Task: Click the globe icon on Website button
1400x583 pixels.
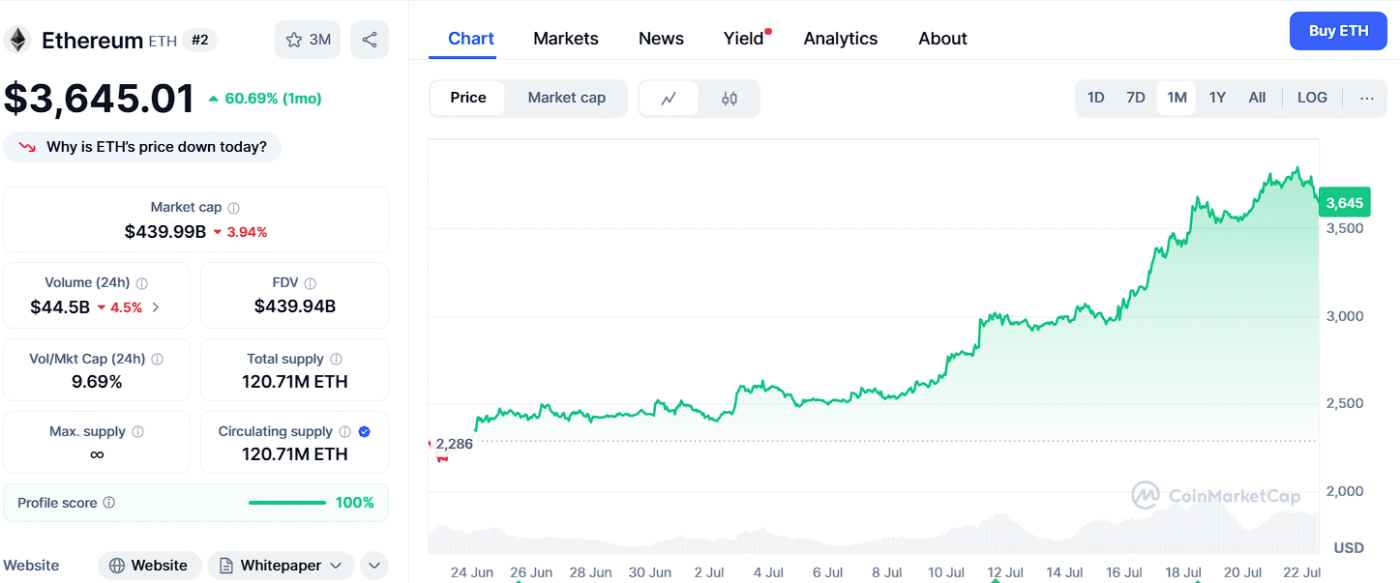Action: point(117,566)
